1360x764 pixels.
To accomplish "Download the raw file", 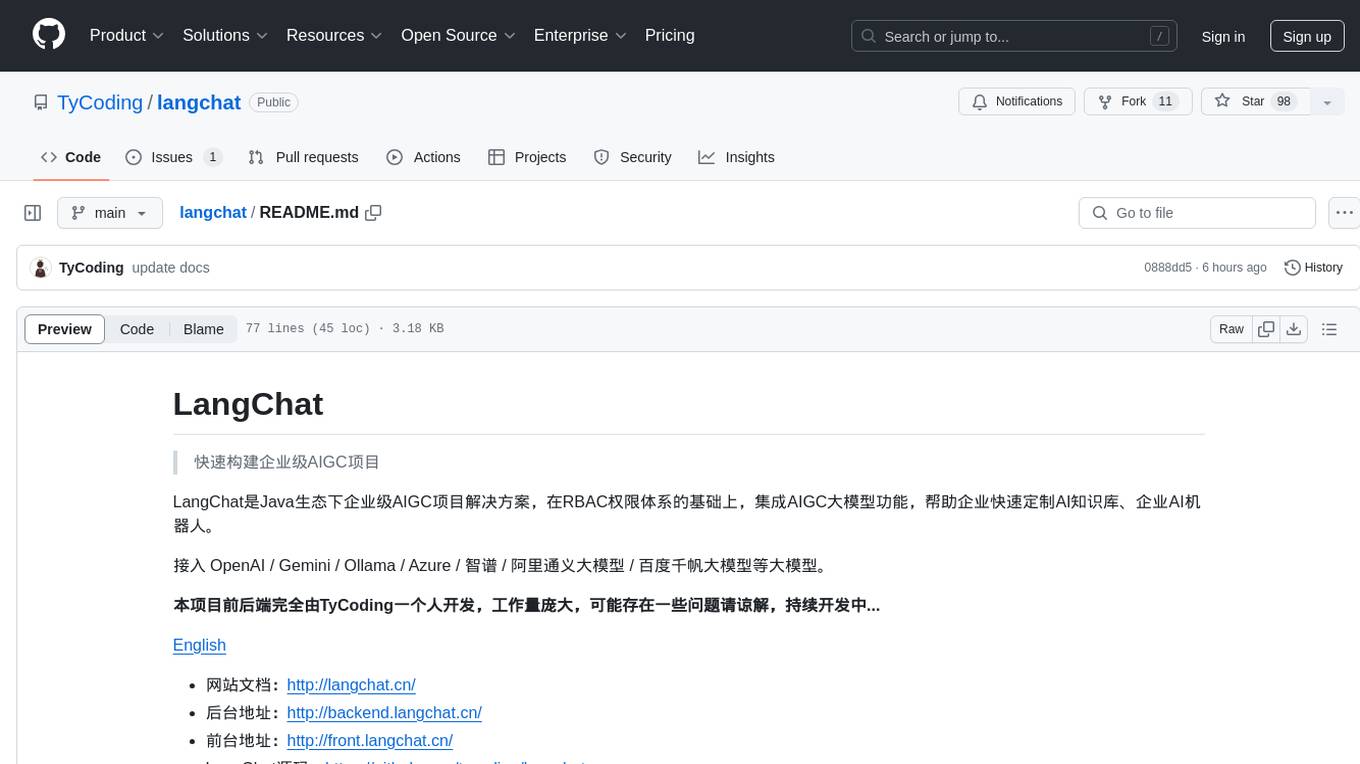I will [1294, 329].
